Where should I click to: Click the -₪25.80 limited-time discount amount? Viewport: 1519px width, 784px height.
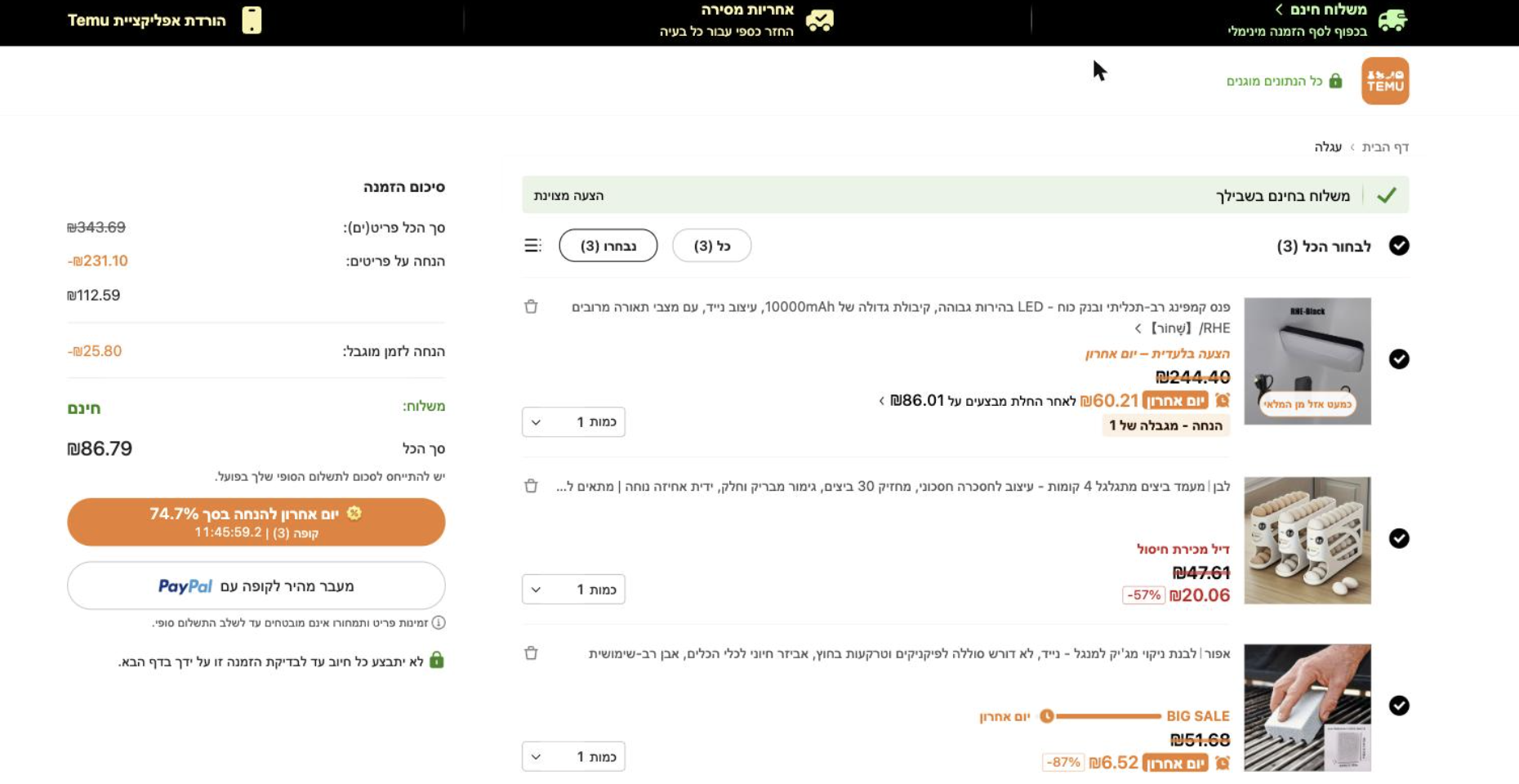[94, 351]
